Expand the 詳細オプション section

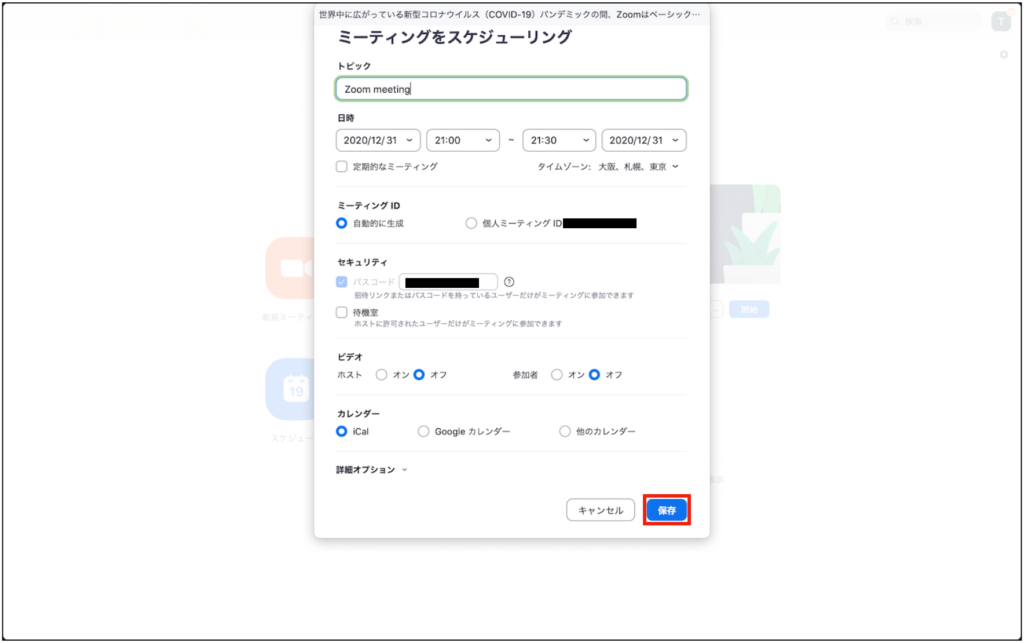pos(372,469)
